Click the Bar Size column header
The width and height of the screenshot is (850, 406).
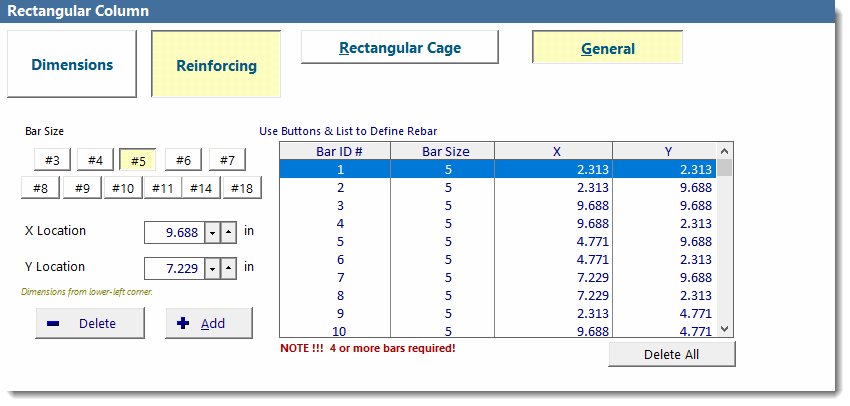tap(445, 151)
